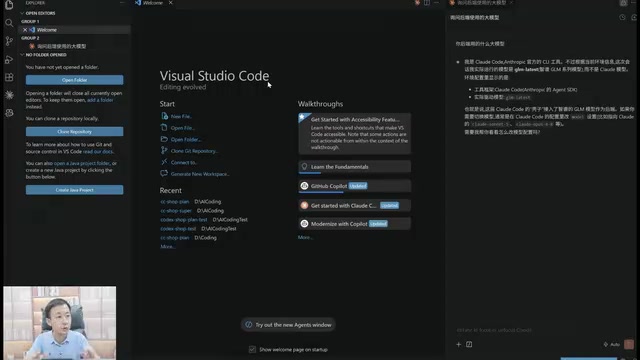Click the Open Folder blue button

click(x=74, y=80)
